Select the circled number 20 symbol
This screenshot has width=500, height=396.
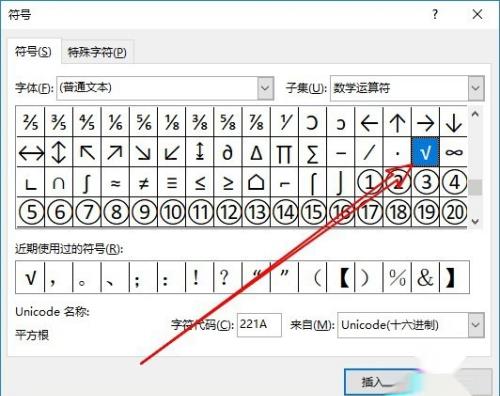(454, 212)
